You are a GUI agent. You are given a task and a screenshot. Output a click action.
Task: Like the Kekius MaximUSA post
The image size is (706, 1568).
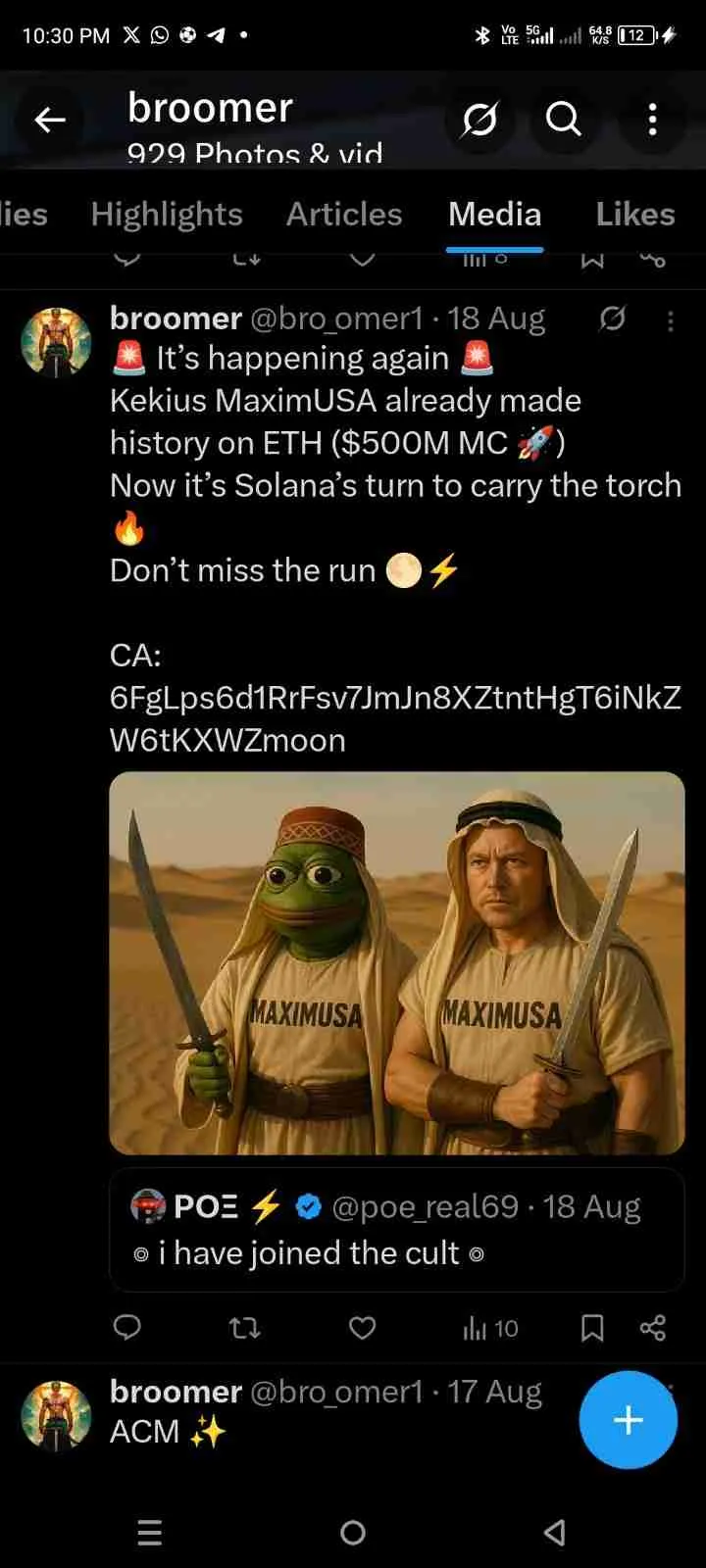pyautogui.click(x=363, y=1328)
